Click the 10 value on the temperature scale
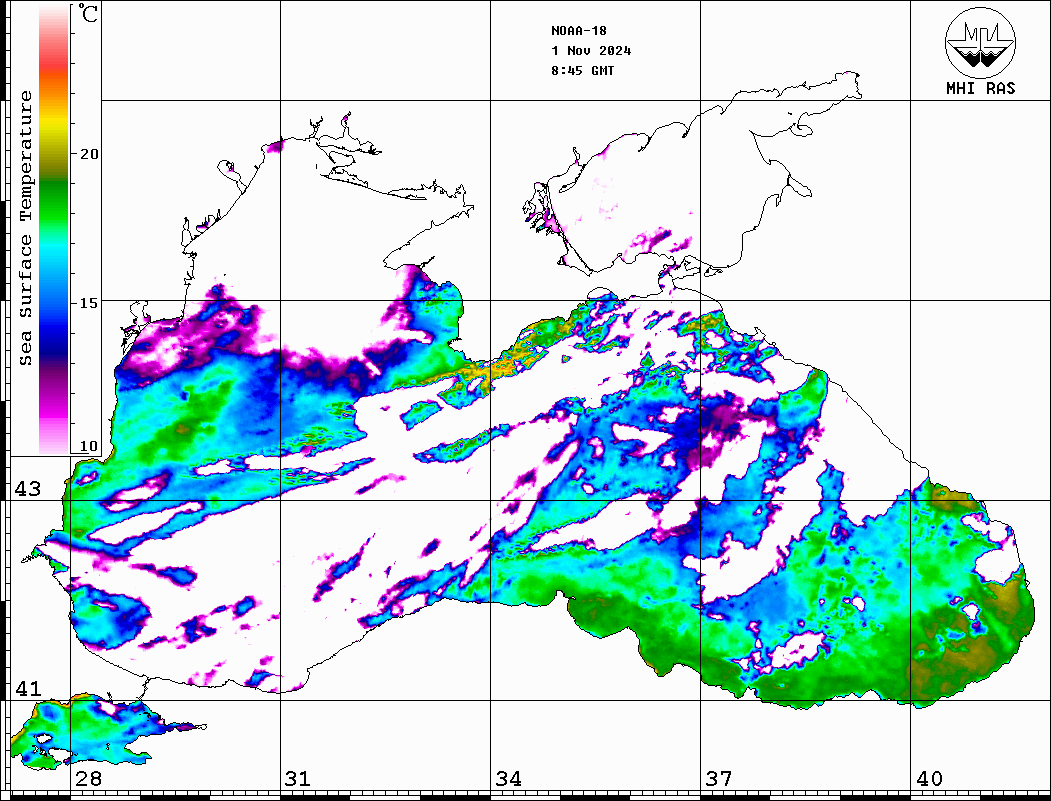 (x=89, y=446)
